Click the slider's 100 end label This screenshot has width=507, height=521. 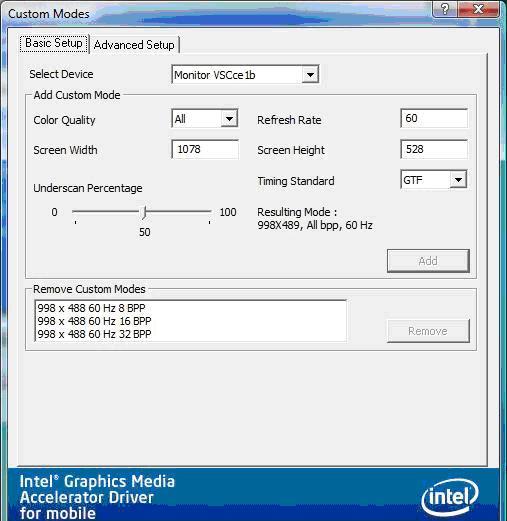228,212
